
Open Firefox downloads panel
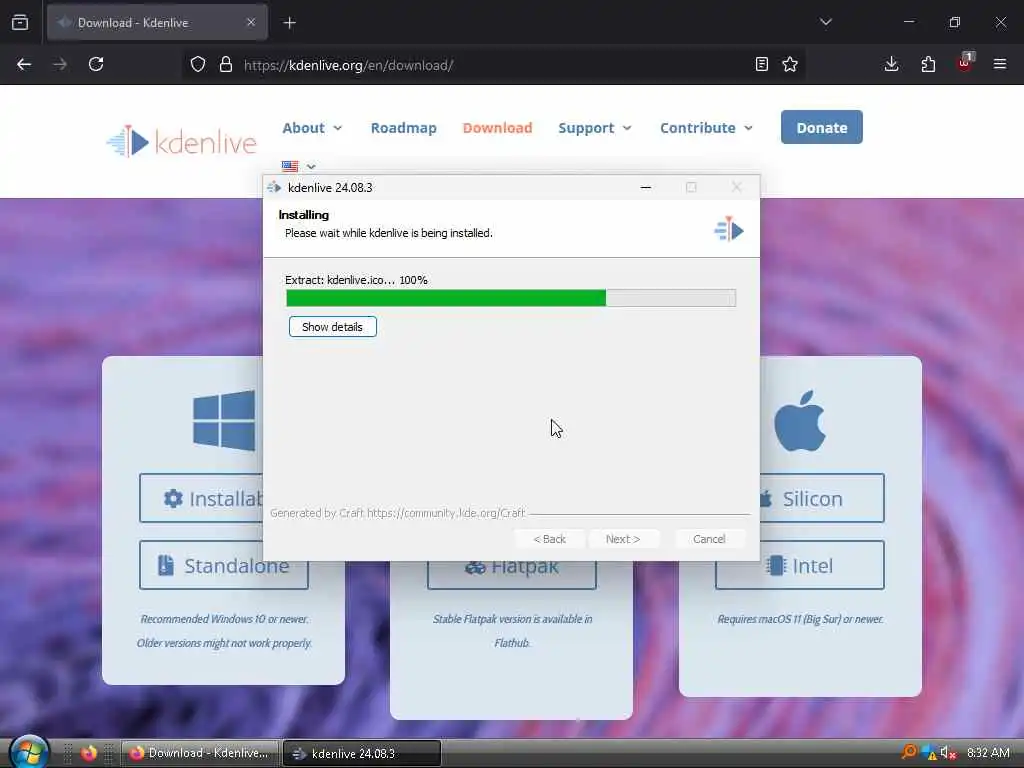click(x=891, y=64)
